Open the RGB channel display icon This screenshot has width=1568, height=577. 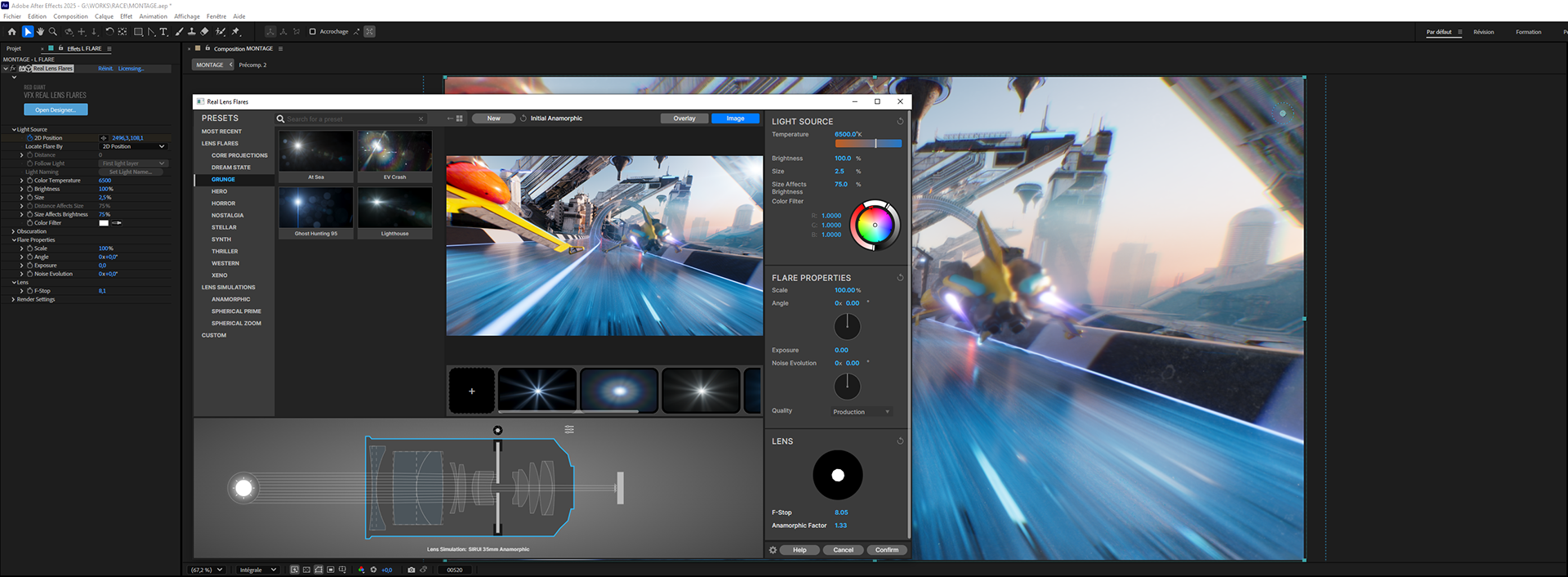coord(361,570)
